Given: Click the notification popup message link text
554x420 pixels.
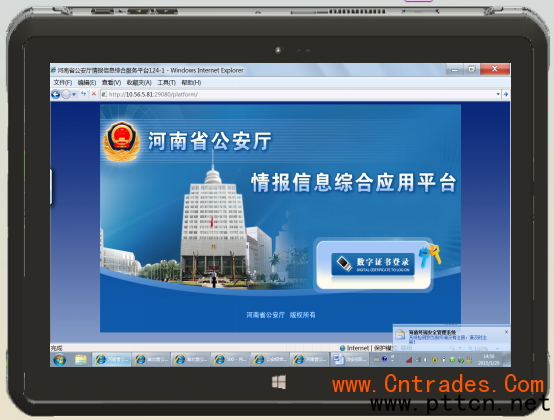Looking at the screenshot, I should pos(448,339).
